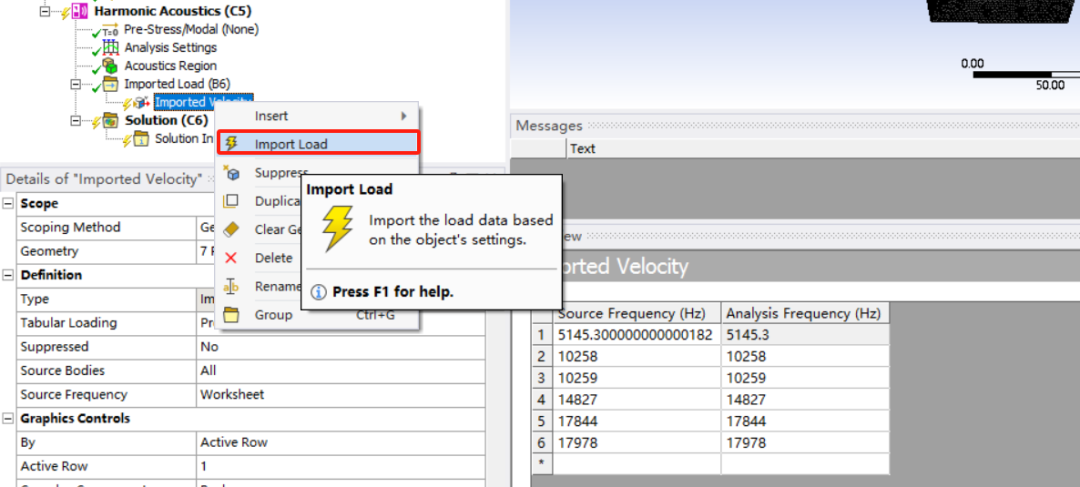This screenshot has height=487, width=1080.
Task: Click the 5145.300000000000182 source cell
Action: (x=637, y=335)
